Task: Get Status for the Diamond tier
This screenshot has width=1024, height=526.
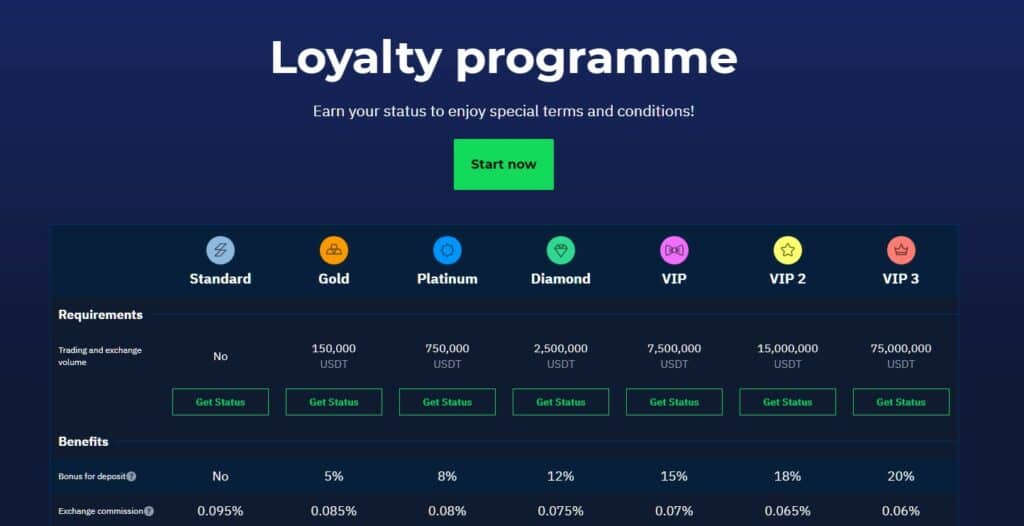Action: (x=560, y=402)
